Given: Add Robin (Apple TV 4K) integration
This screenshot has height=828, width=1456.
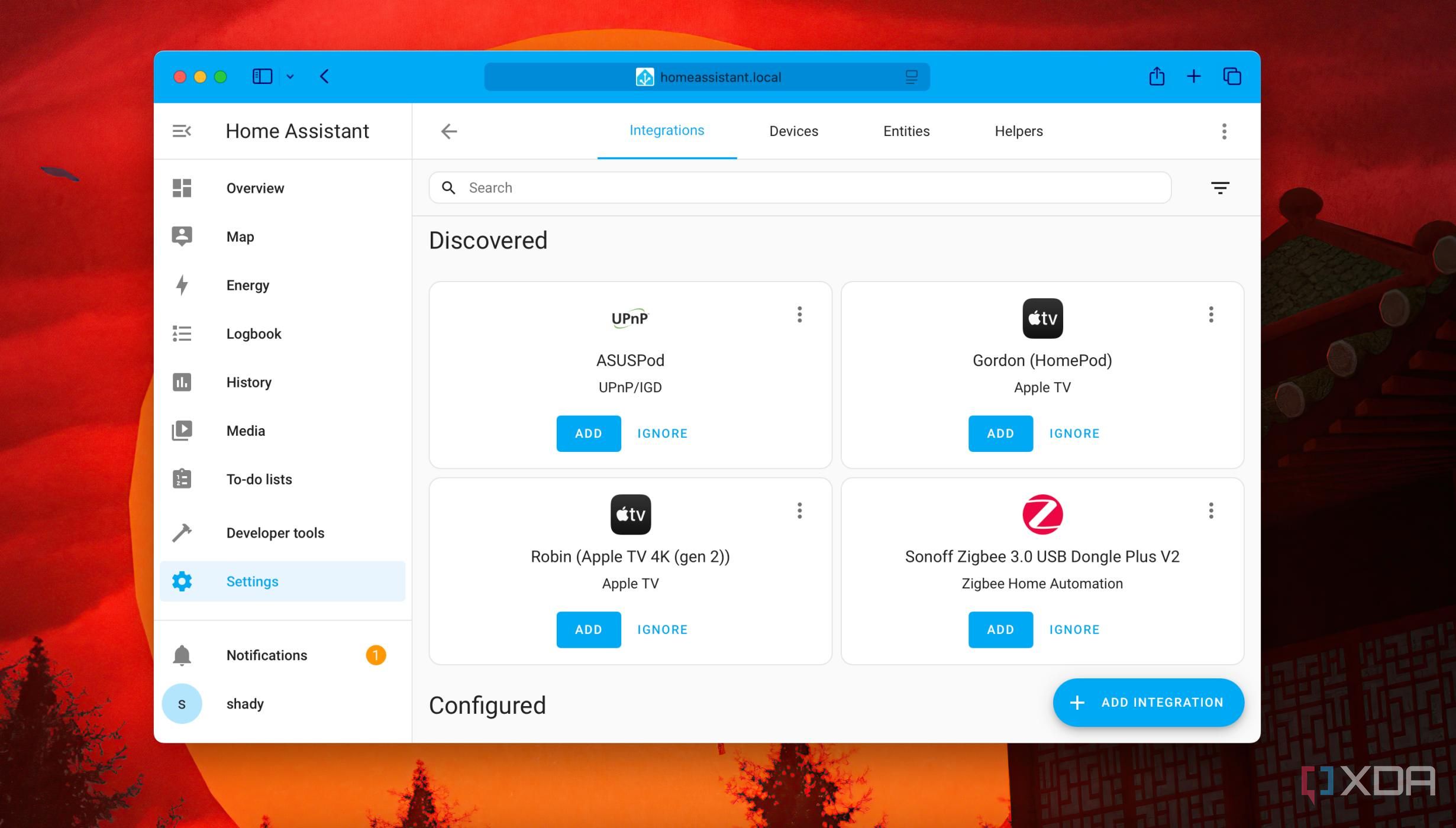Looking at the screenshot, I should 588,630.
